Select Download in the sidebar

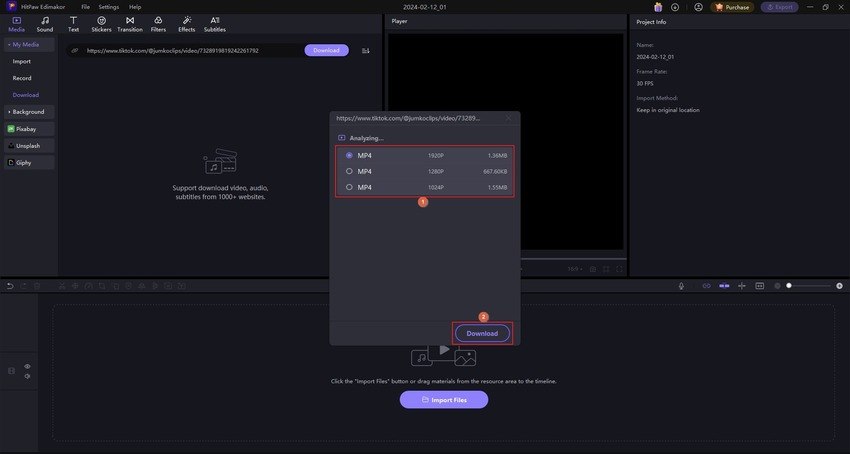pos(26,95)
